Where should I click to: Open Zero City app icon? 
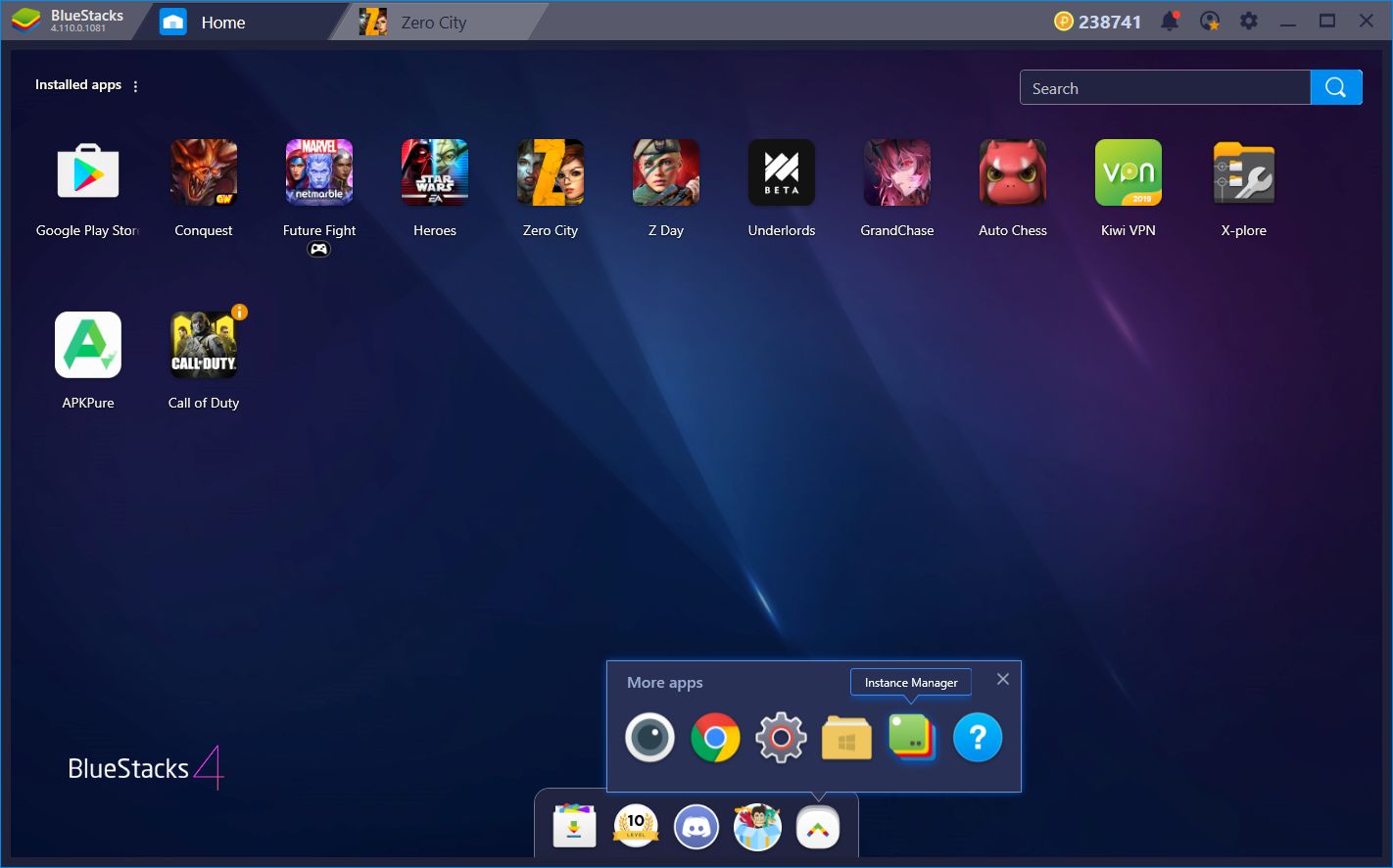pos(551,172)
